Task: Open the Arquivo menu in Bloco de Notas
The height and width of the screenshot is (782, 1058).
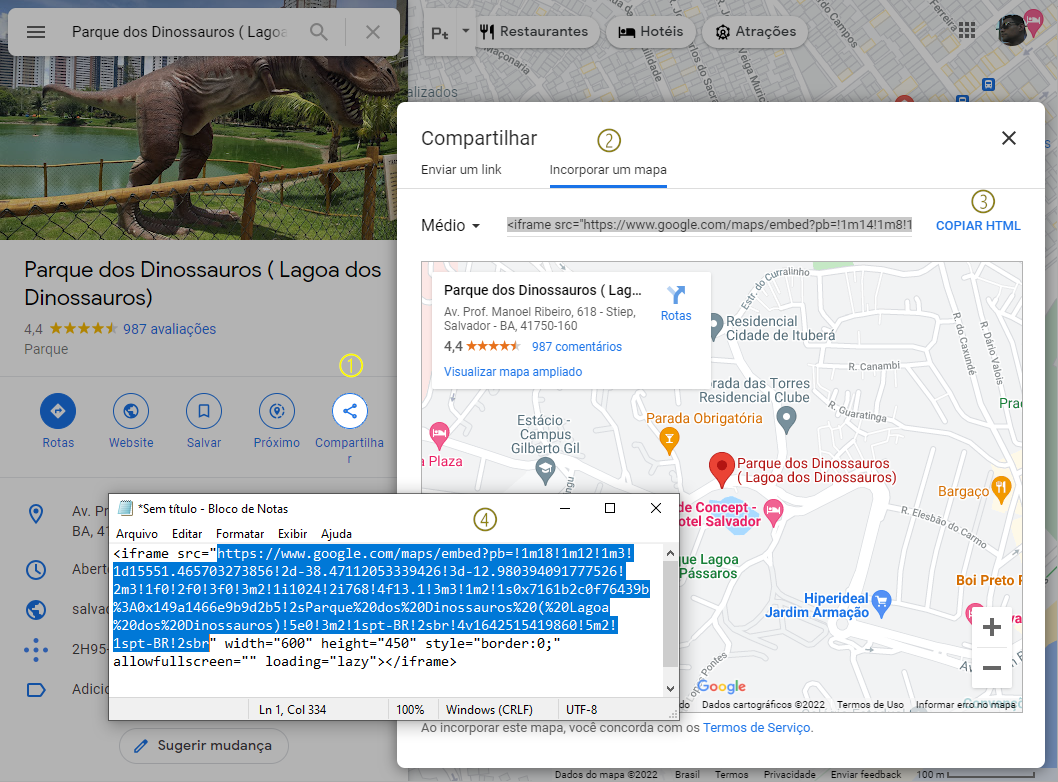Action: pyautogui.click(x=137, y=534)
